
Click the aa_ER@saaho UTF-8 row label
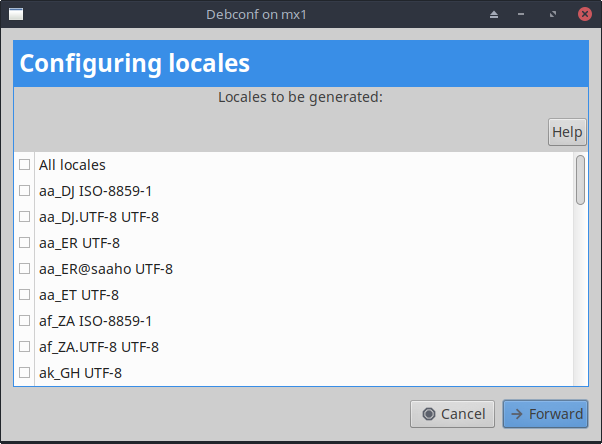(105, 269)
